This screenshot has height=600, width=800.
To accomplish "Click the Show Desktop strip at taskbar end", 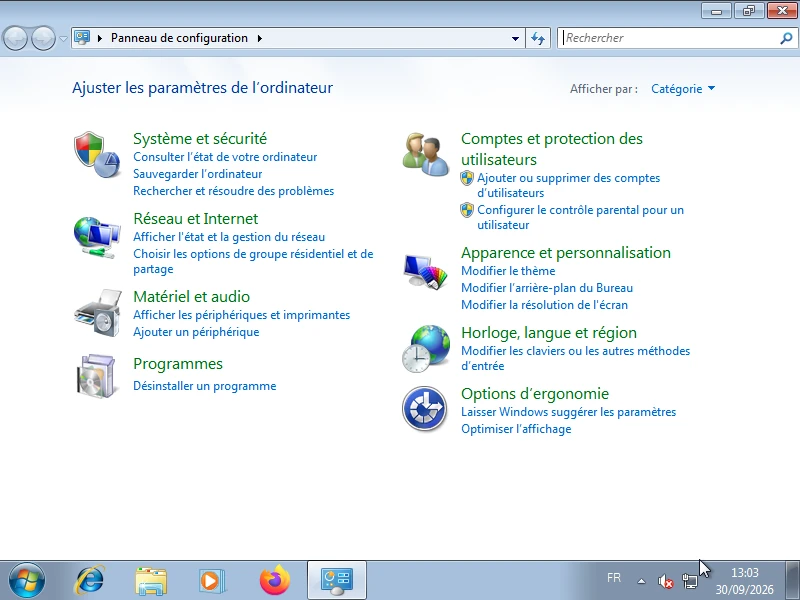I will [793, 580].
